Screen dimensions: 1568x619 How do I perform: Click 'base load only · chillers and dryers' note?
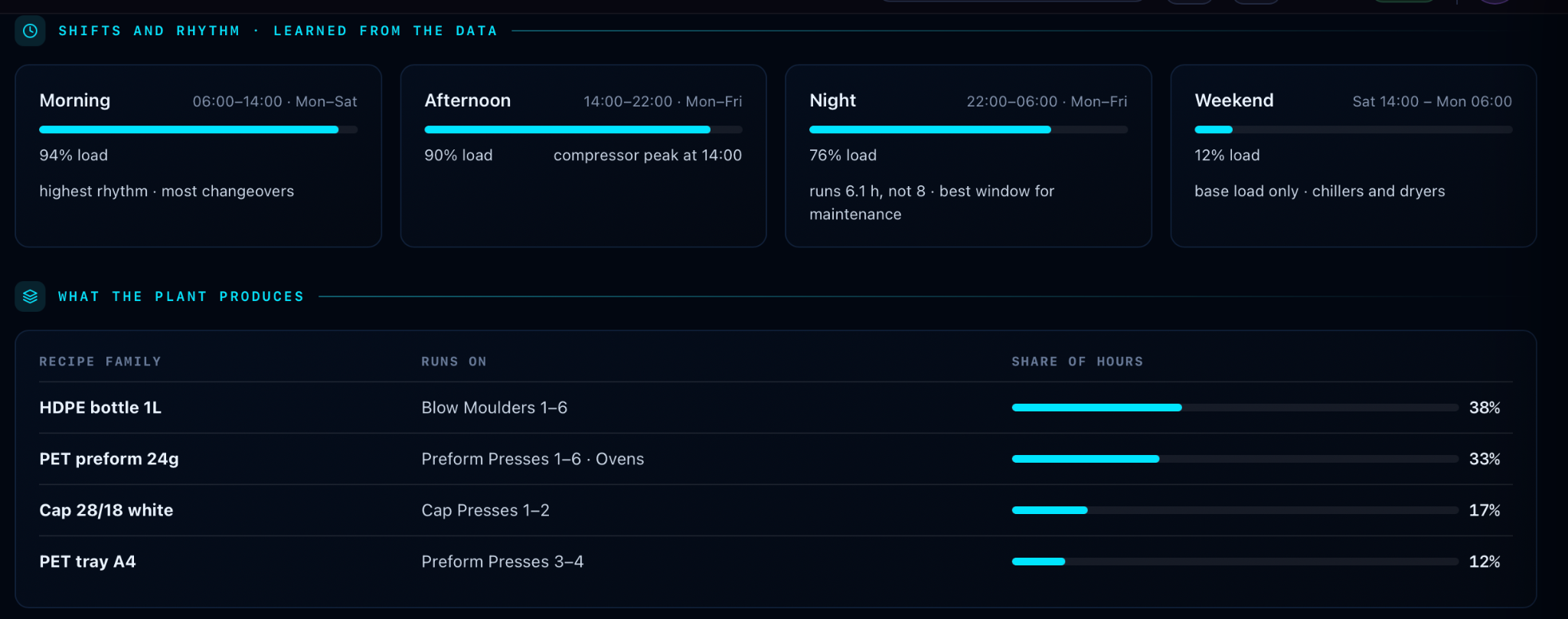[1320, 191]
